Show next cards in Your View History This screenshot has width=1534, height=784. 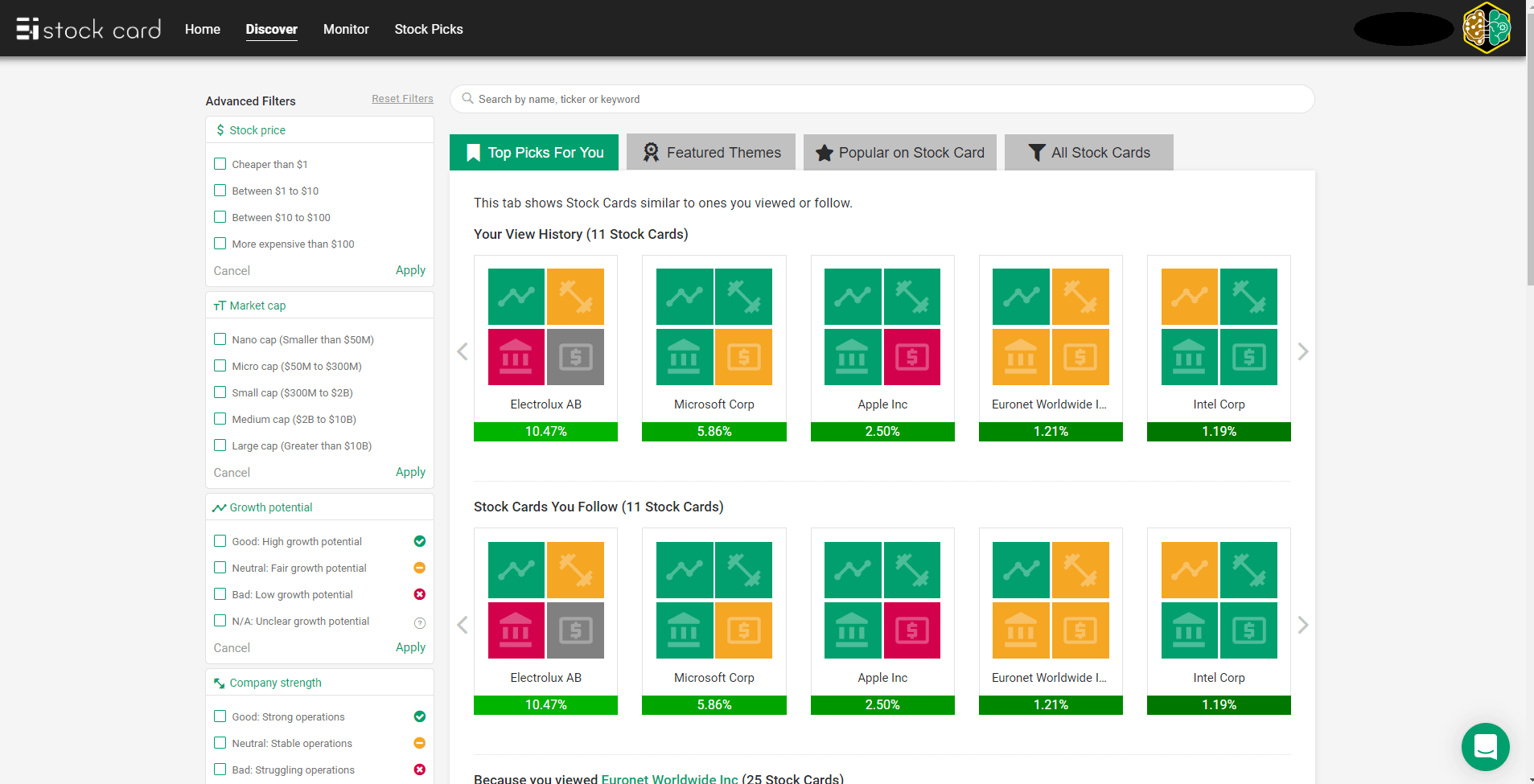coord(1303,351)
